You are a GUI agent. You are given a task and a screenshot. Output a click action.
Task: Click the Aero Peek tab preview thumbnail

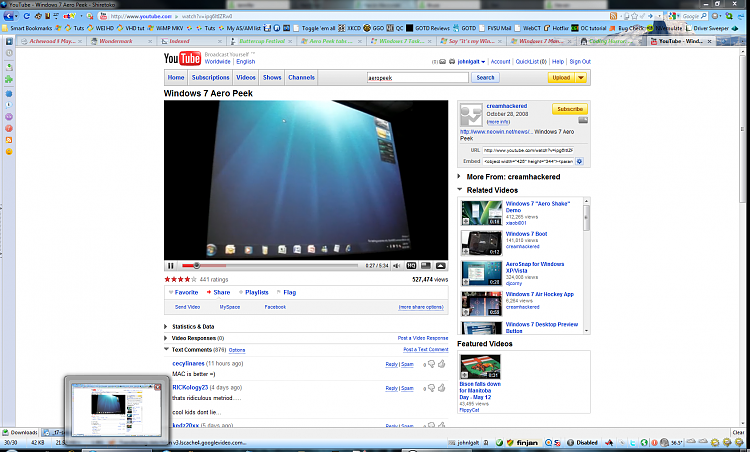pos(117,409)
